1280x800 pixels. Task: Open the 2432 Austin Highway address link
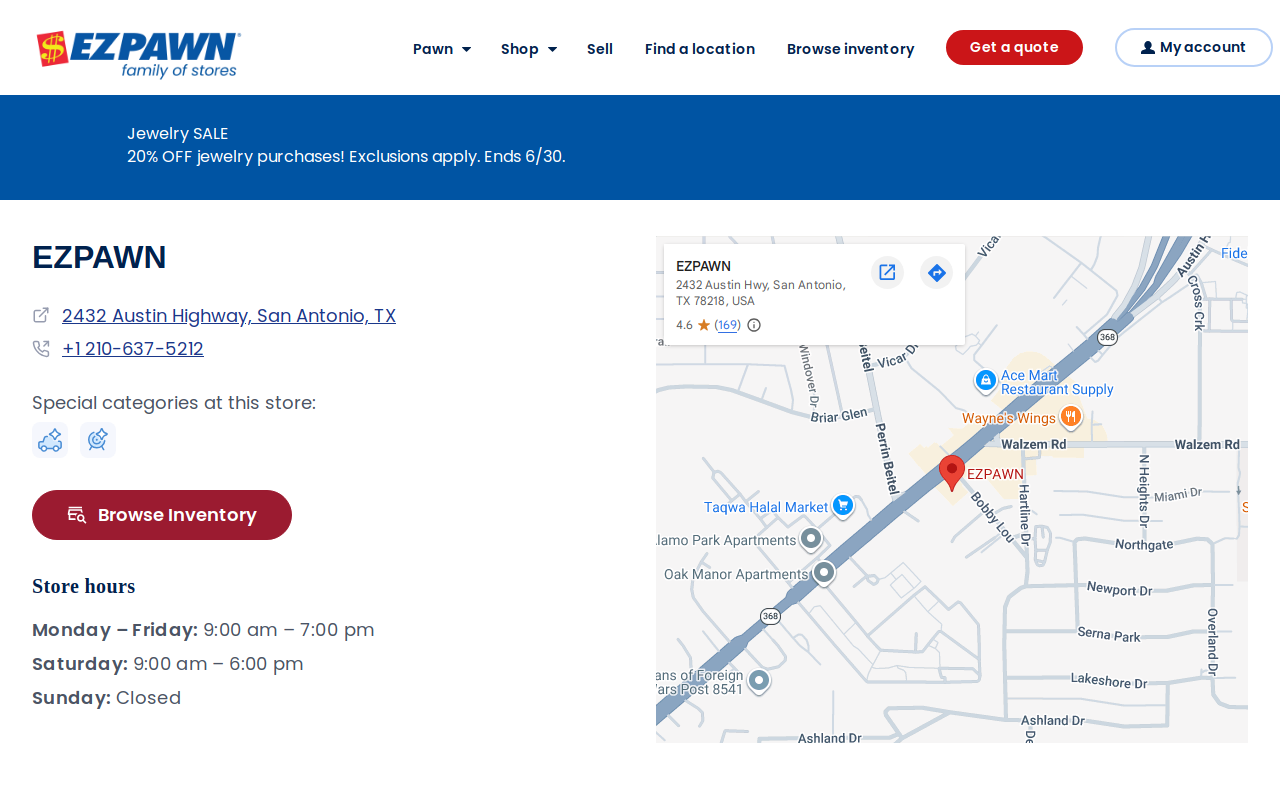pos(229,316)
